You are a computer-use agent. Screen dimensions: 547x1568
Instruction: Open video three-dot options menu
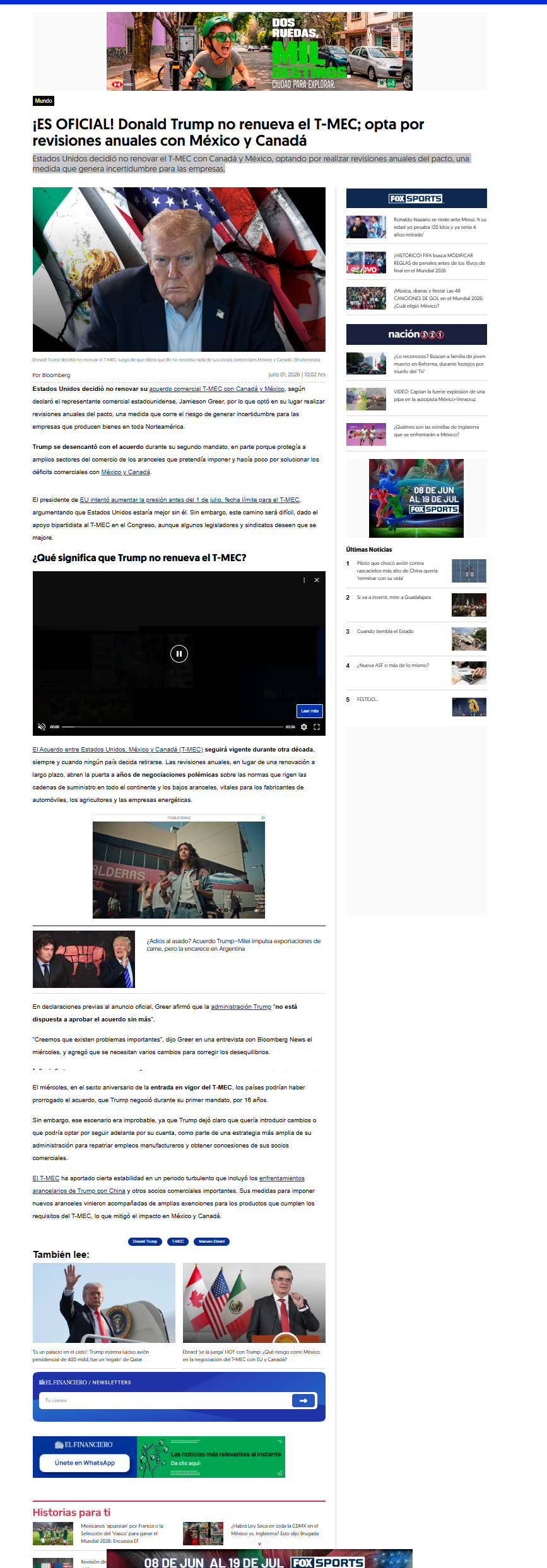pyautogui.click(x=304, y=580)
